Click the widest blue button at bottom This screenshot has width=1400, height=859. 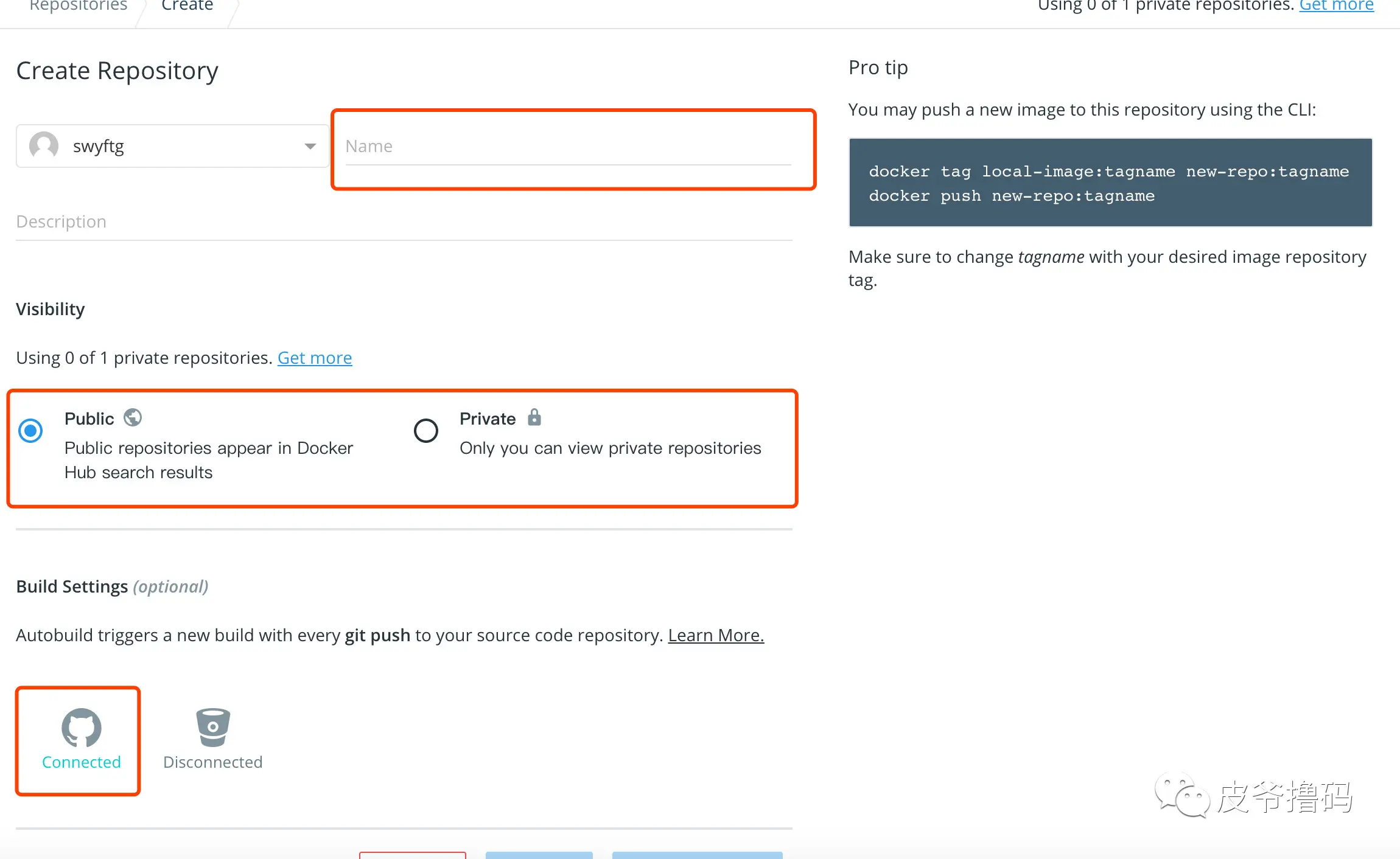[697, 855]
